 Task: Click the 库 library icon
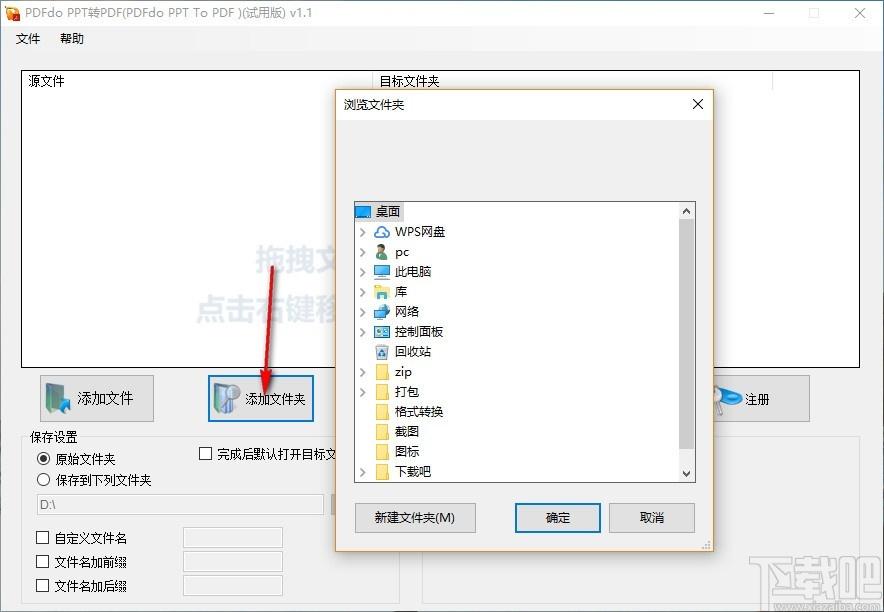[382, 292]
